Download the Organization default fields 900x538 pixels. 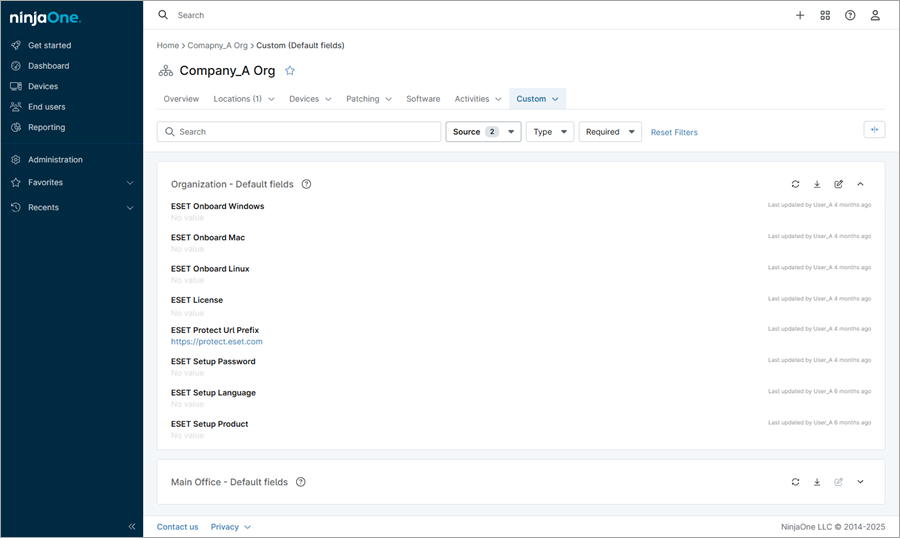pos(817,184)
